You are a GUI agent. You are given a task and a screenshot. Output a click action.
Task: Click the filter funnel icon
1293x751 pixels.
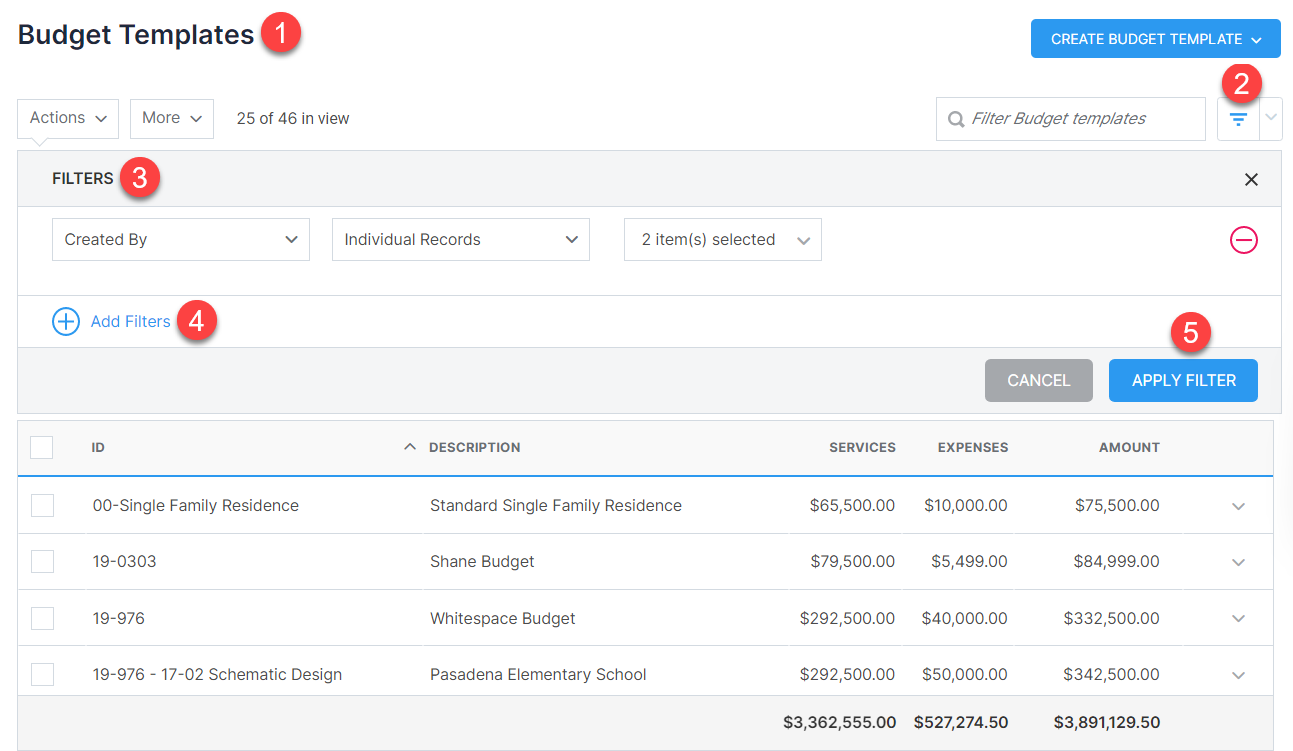coord(1238,118)
